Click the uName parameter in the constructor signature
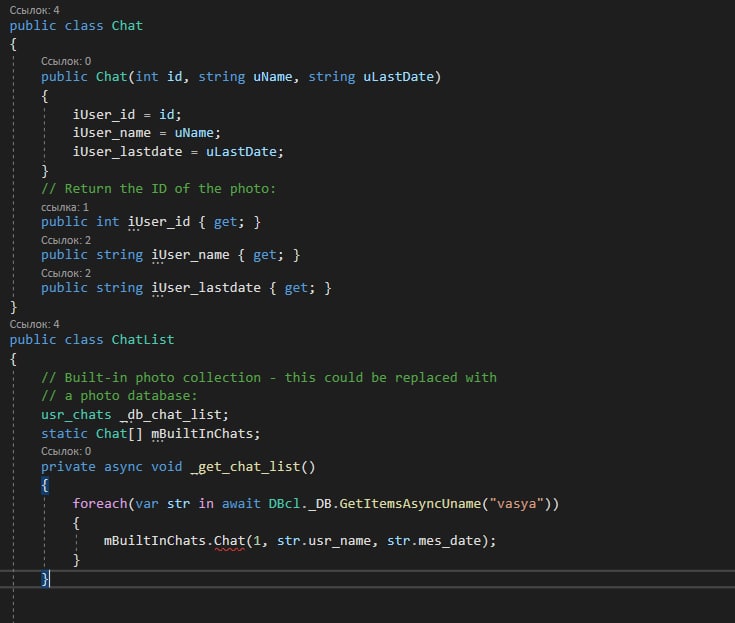The width and height of the screenshot is (735, 623). pyautogui.click(x=273, y=77)
